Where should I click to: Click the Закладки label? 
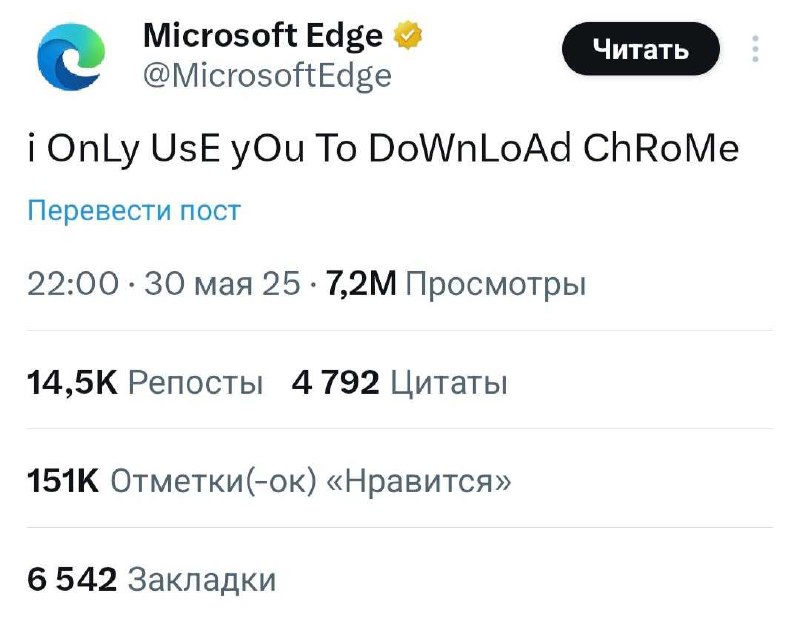[202, 580]
